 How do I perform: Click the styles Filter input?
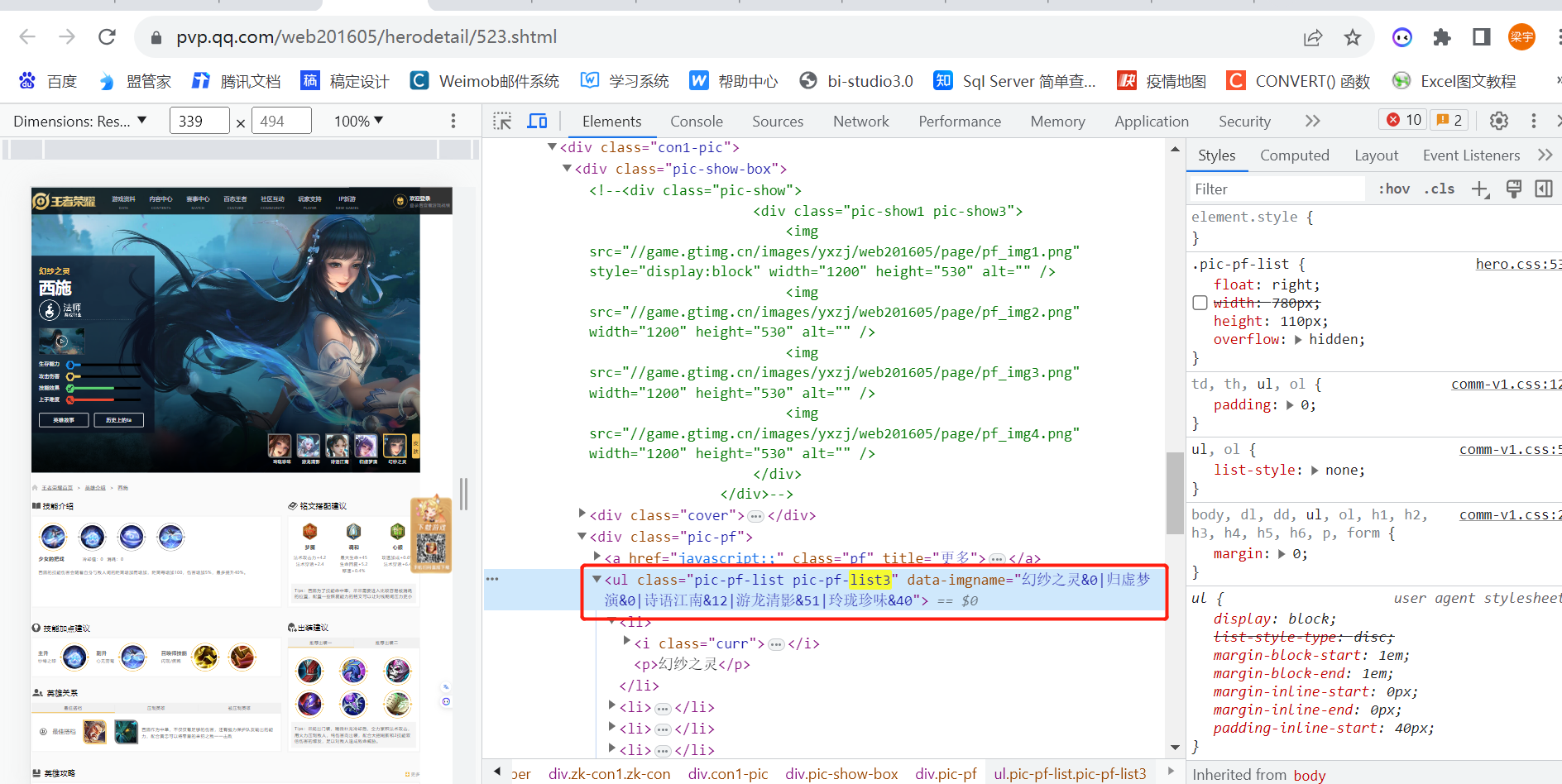tap(1277, 189)
